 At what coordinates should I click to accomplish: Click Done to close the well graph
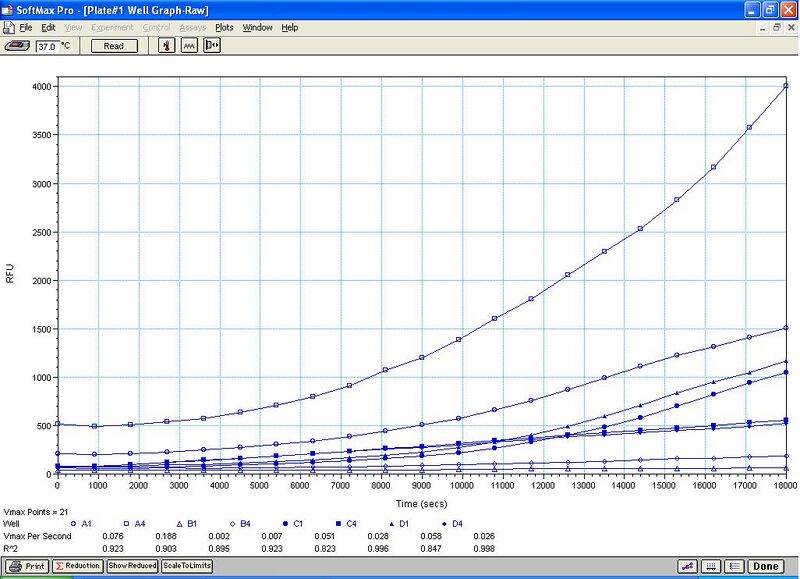(x=766, y=566)
